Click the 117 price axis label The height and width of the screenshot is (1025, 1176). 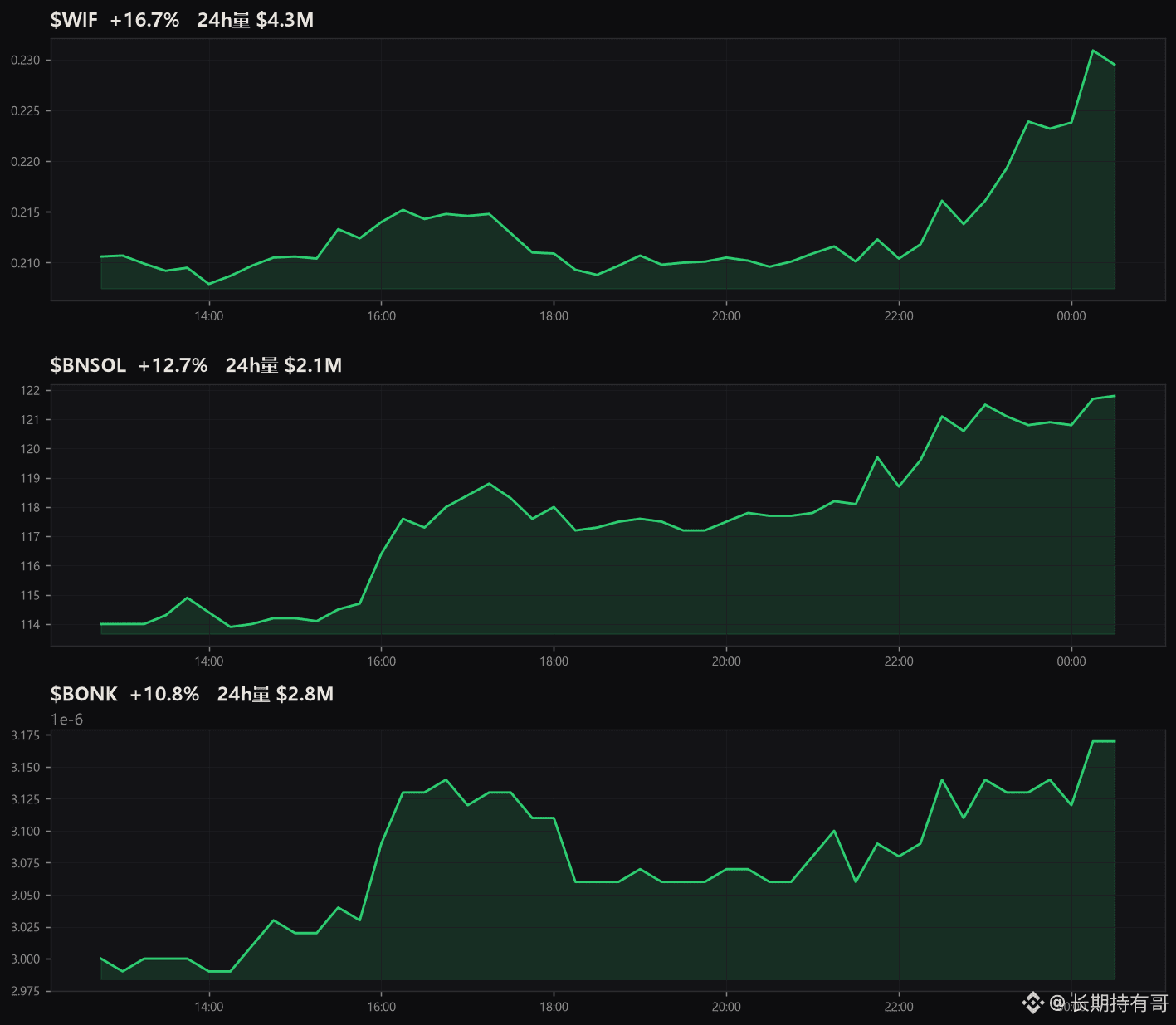(30, 537)
